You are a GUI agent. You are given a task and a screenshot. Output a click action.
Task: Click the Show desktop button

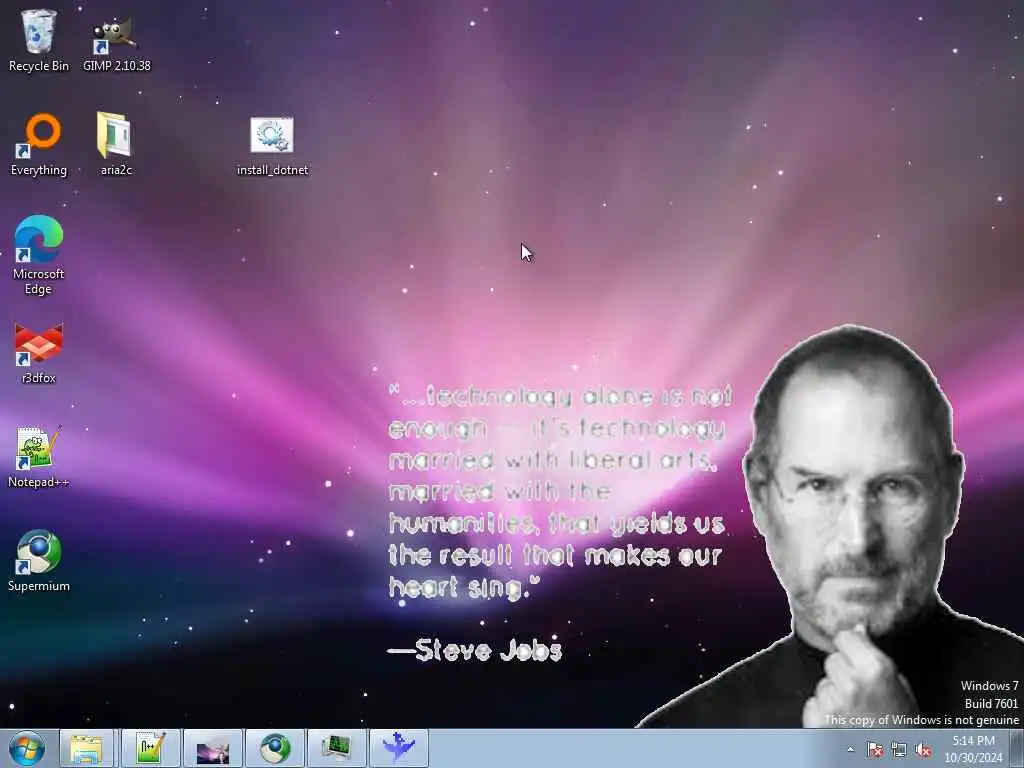pyautogui.click(x=1017, y=748)
